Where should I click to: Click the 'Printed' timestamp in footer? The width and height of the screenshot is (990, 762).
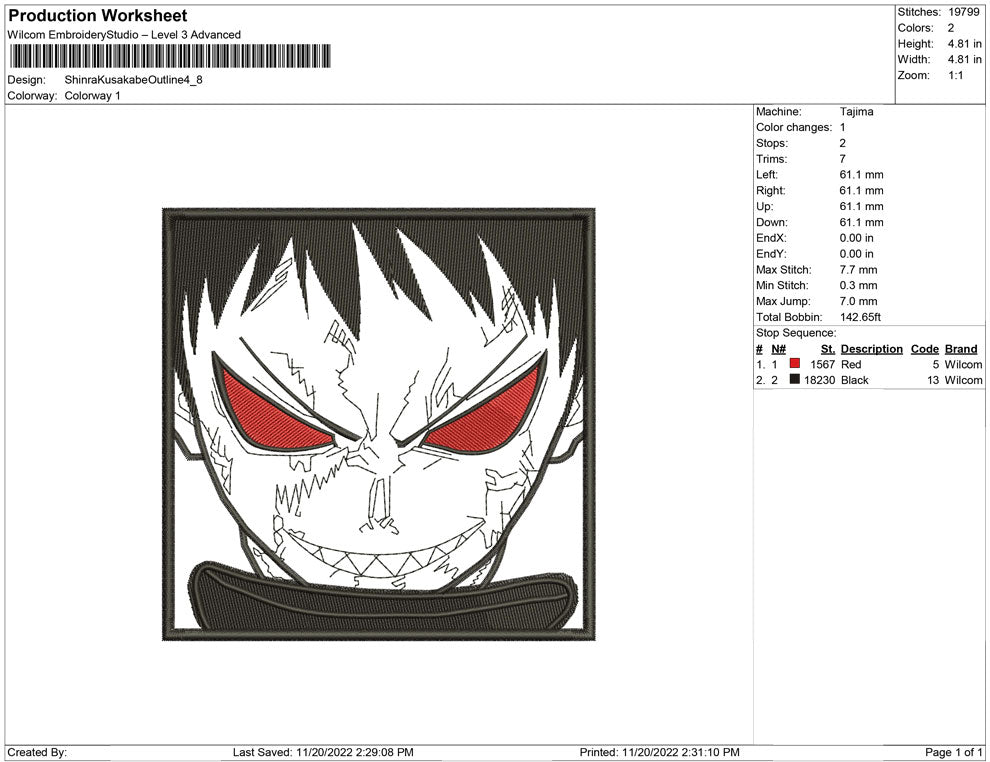[x=660, y=753]
